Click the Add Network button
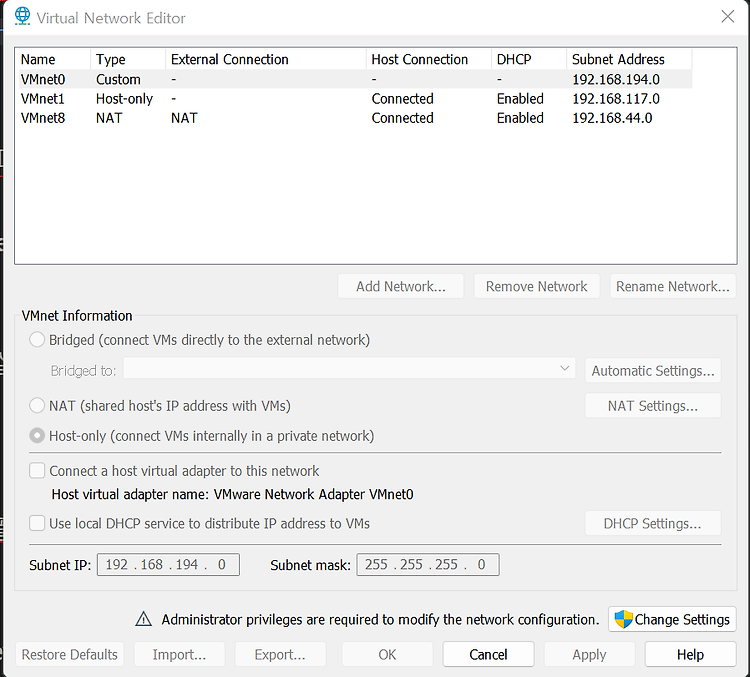750x677 pixels. pos(400,286)
